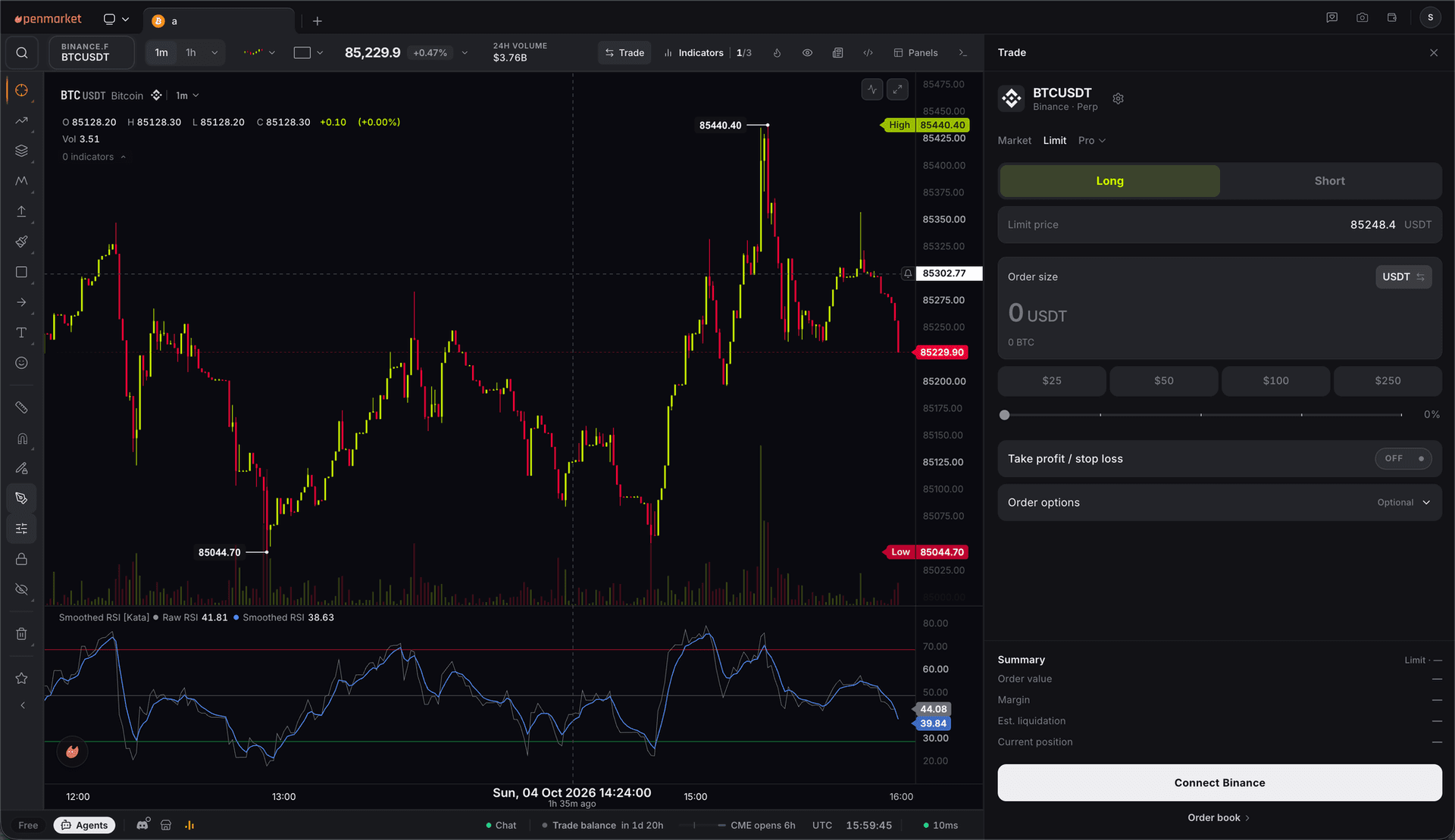Open the Trade panel button

[x=624, y=52]
